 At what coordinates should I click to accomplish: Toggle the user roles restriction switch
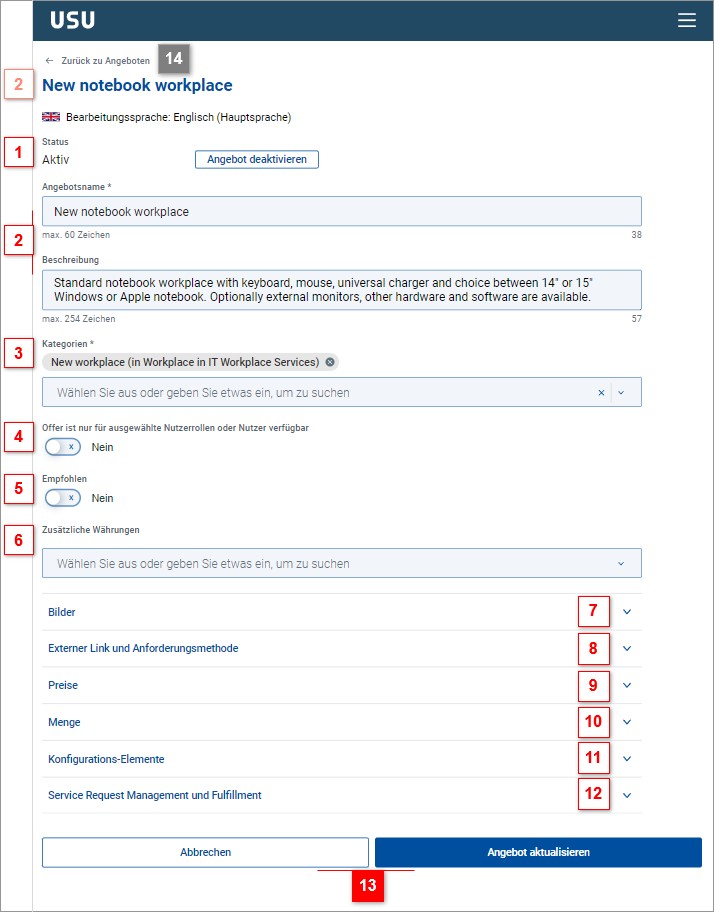click(x=63, y=447)
